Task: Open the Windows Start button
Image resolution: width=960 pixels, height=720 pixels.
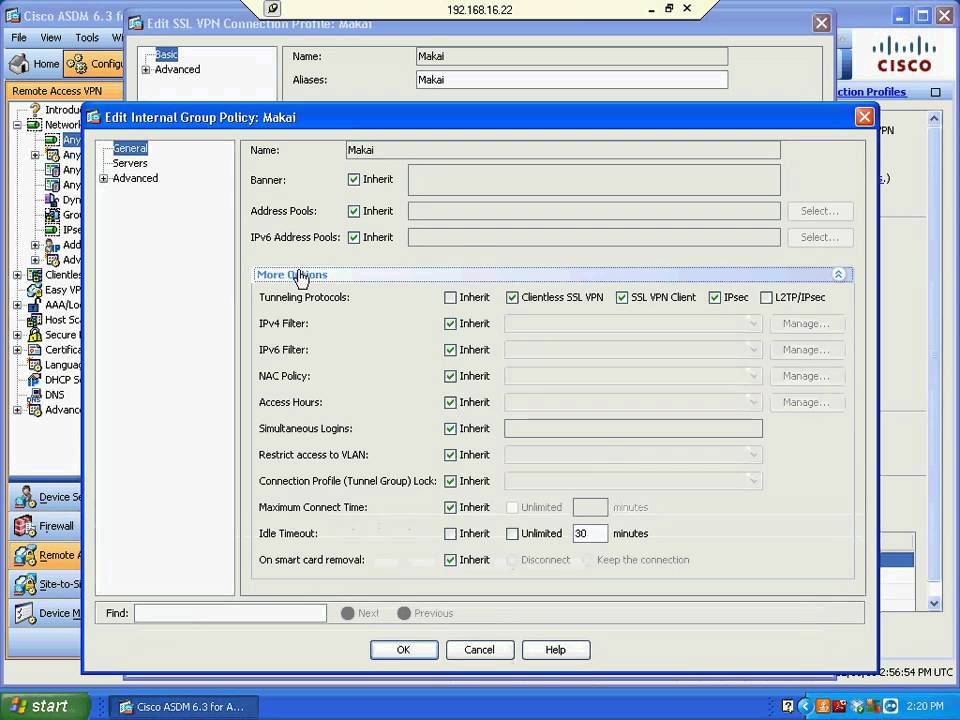Action: coord(43,707)
